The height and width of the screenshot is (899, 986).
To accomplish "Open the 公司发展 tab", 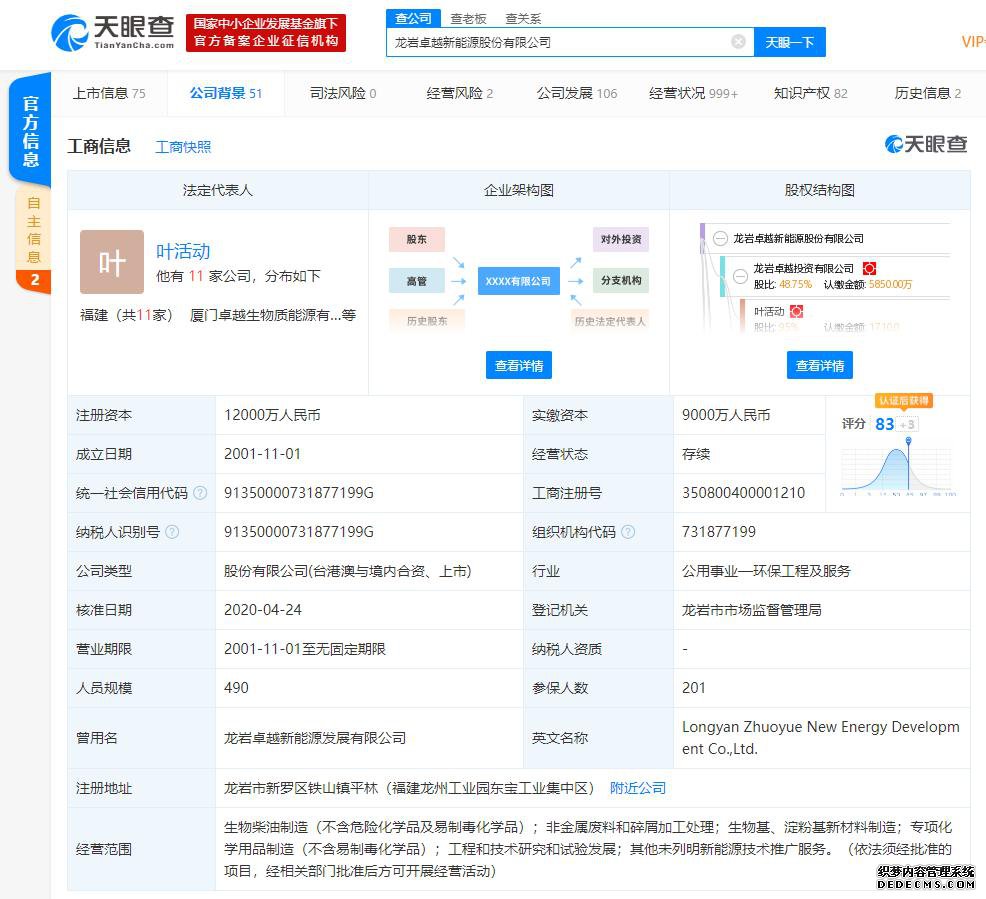I will (x=577, y=94).
